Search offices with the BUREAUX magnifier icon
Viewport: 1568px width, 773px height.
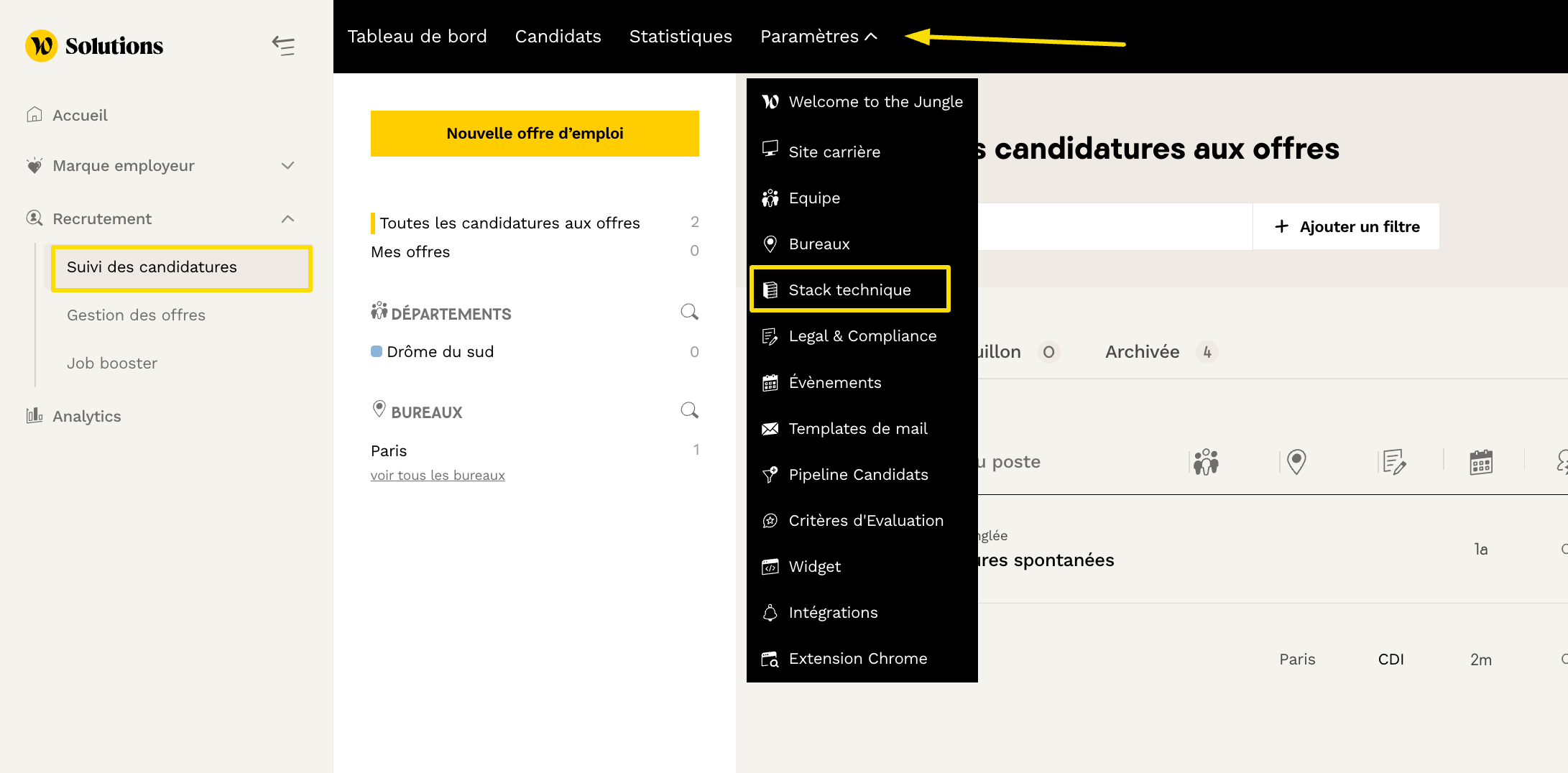(689, 410)
